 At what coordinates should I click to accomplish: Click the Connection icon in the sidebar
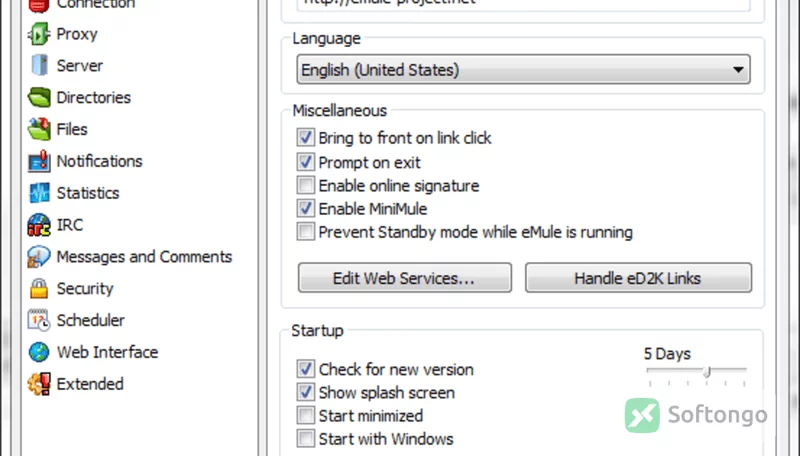click(39, 6)
